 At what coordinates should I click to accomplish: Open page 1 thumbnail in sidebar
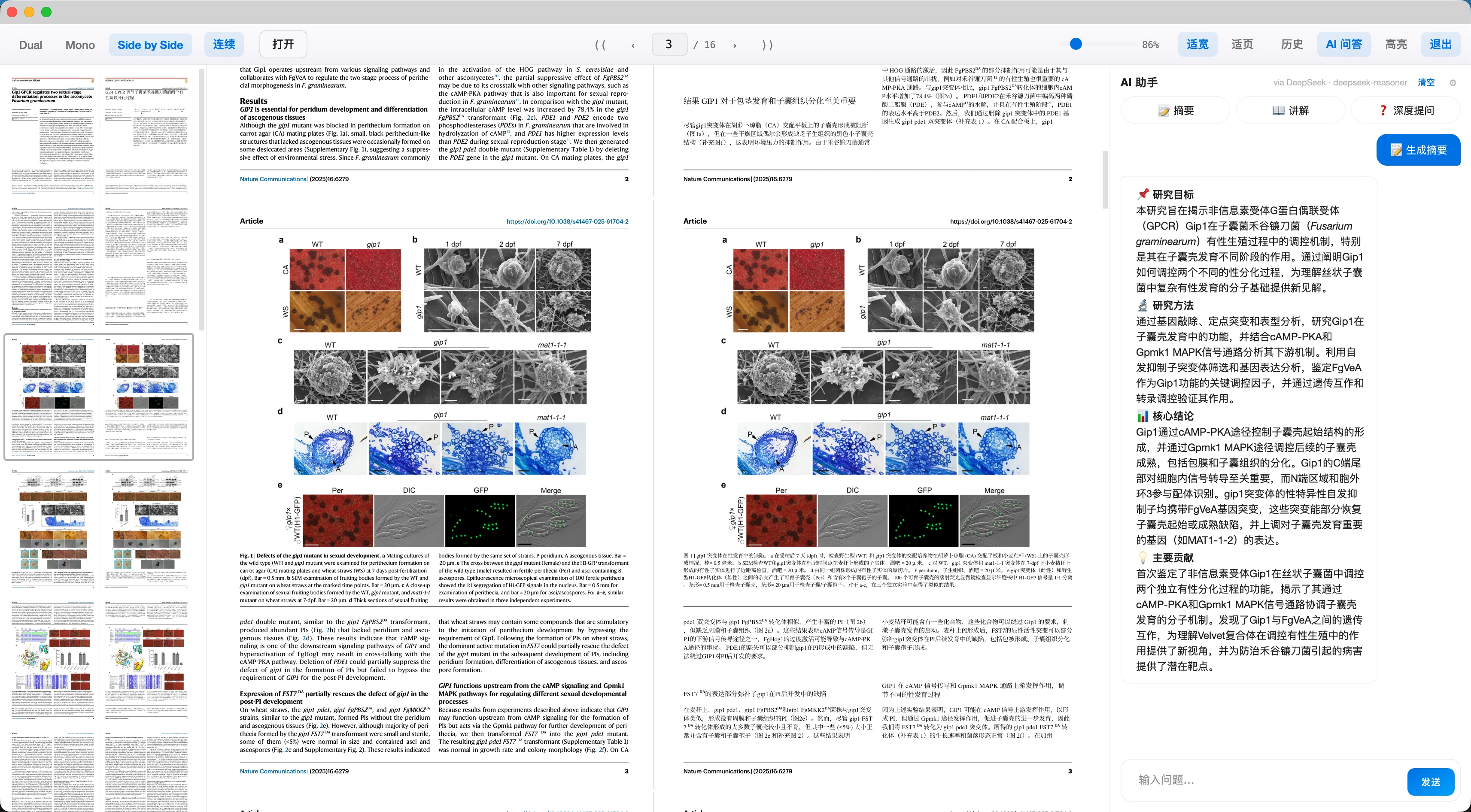(x=99, y=135)
